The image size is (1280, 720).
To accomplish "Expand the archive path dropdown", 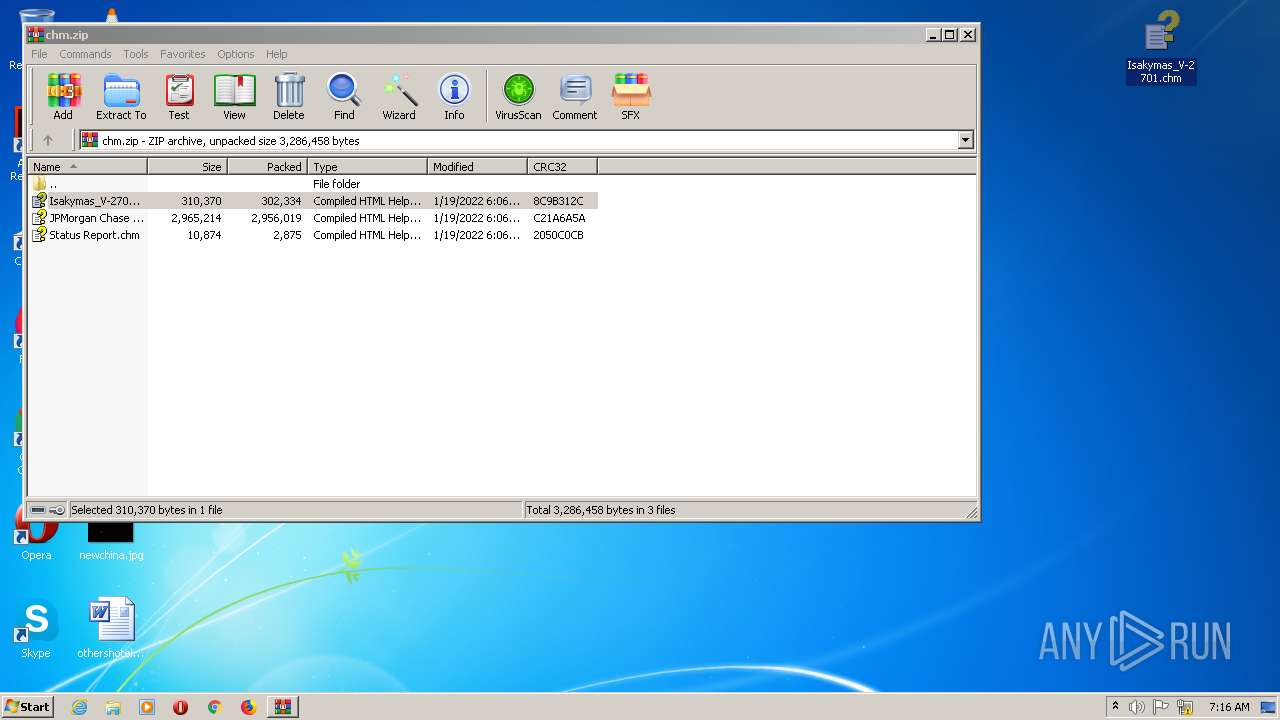I will pyautogui.click(x=966, y=140).
